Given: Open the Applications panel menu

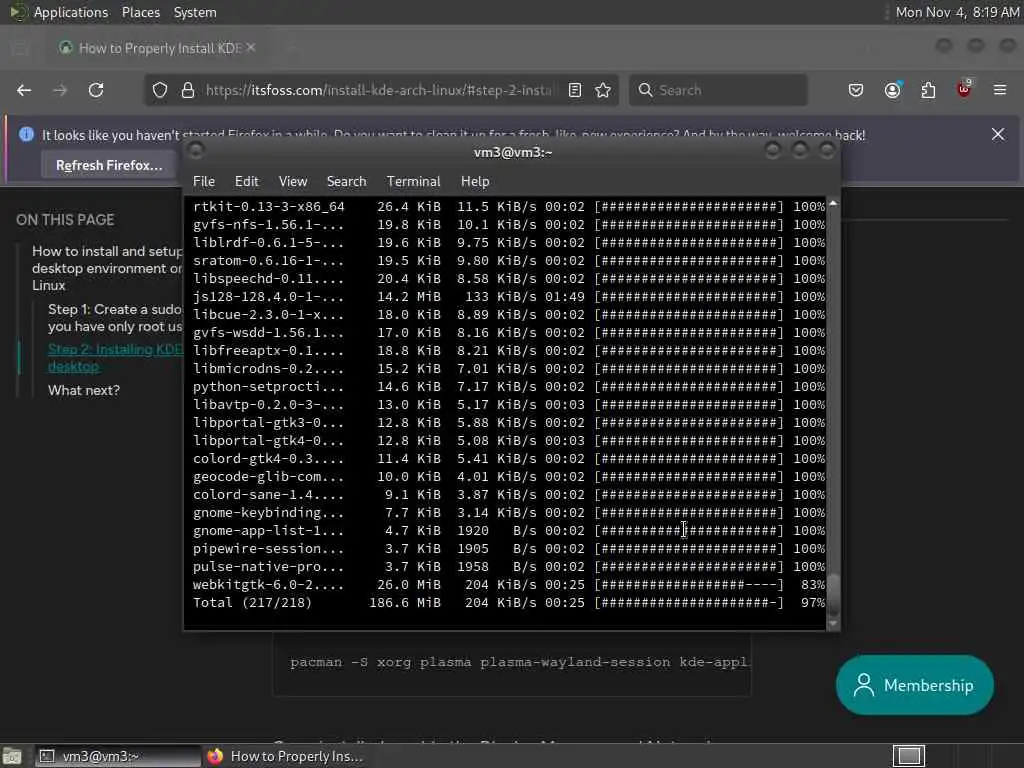Looking at the screenshot, I should 71,12.
